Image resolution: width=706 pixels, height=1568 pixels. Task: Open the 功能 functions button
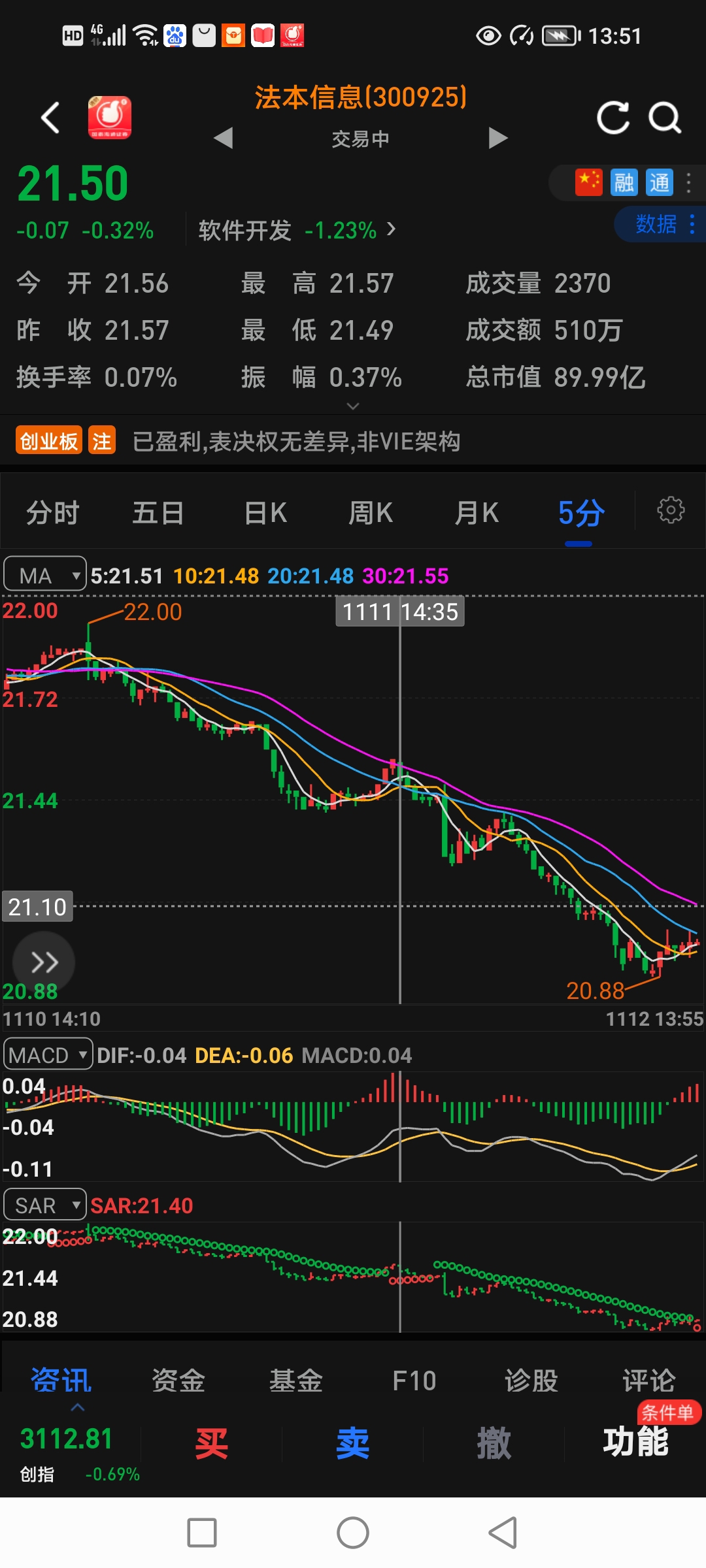point(635,1443)
